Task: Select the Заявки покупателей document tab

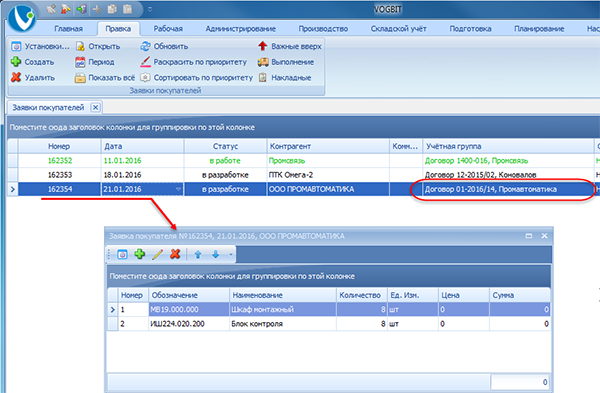Action: coord(48,108)
